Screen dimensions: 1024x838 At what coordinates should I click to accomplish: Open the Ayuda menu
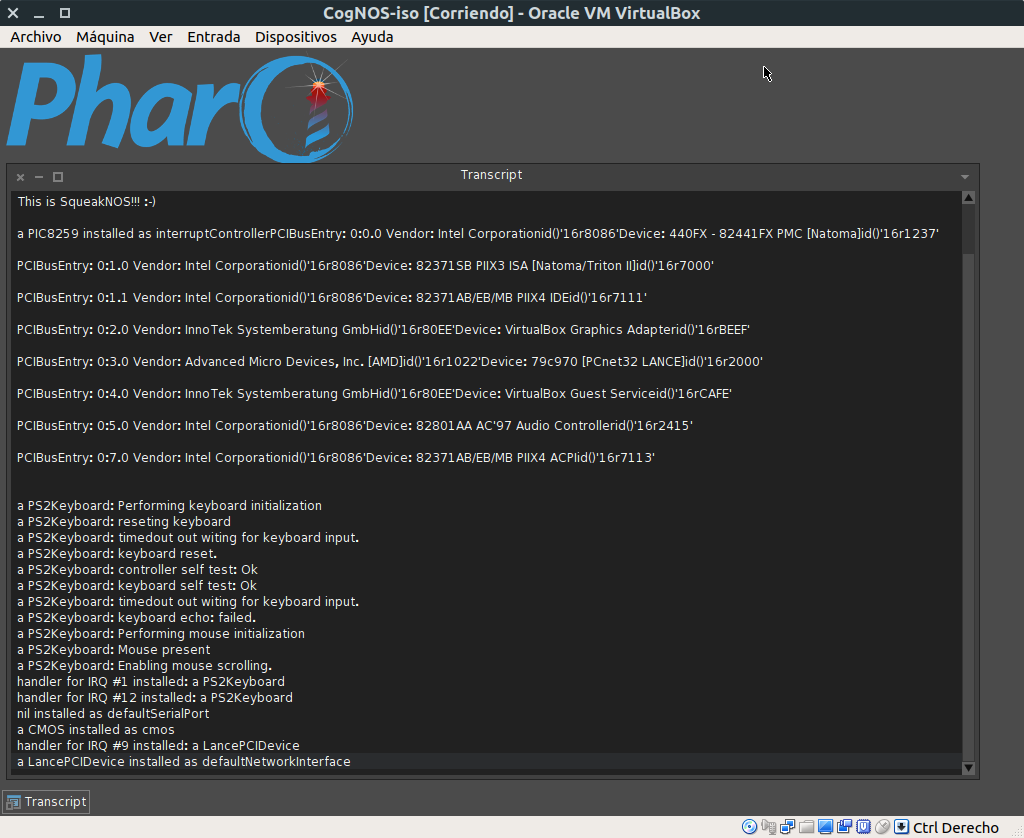click(372, 37)
